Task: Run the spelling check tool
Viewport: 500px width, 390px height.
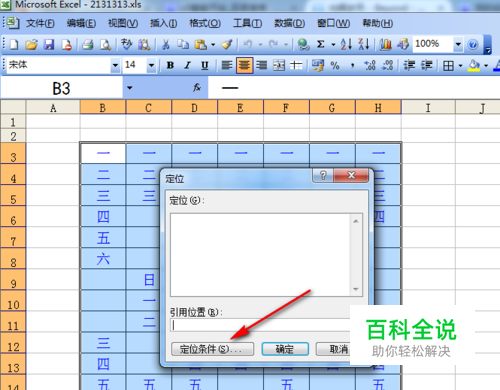Action: pyautogui.click(x=127, y=44)
